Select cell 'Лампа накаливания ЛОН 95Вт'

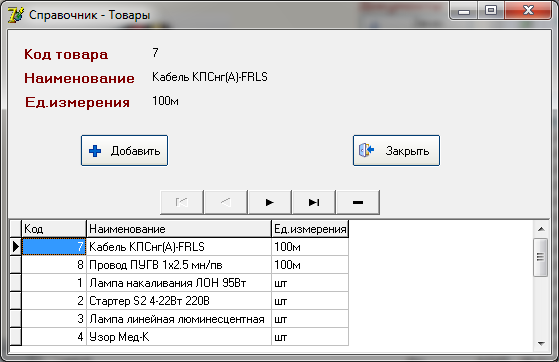[x=179, y=283]
